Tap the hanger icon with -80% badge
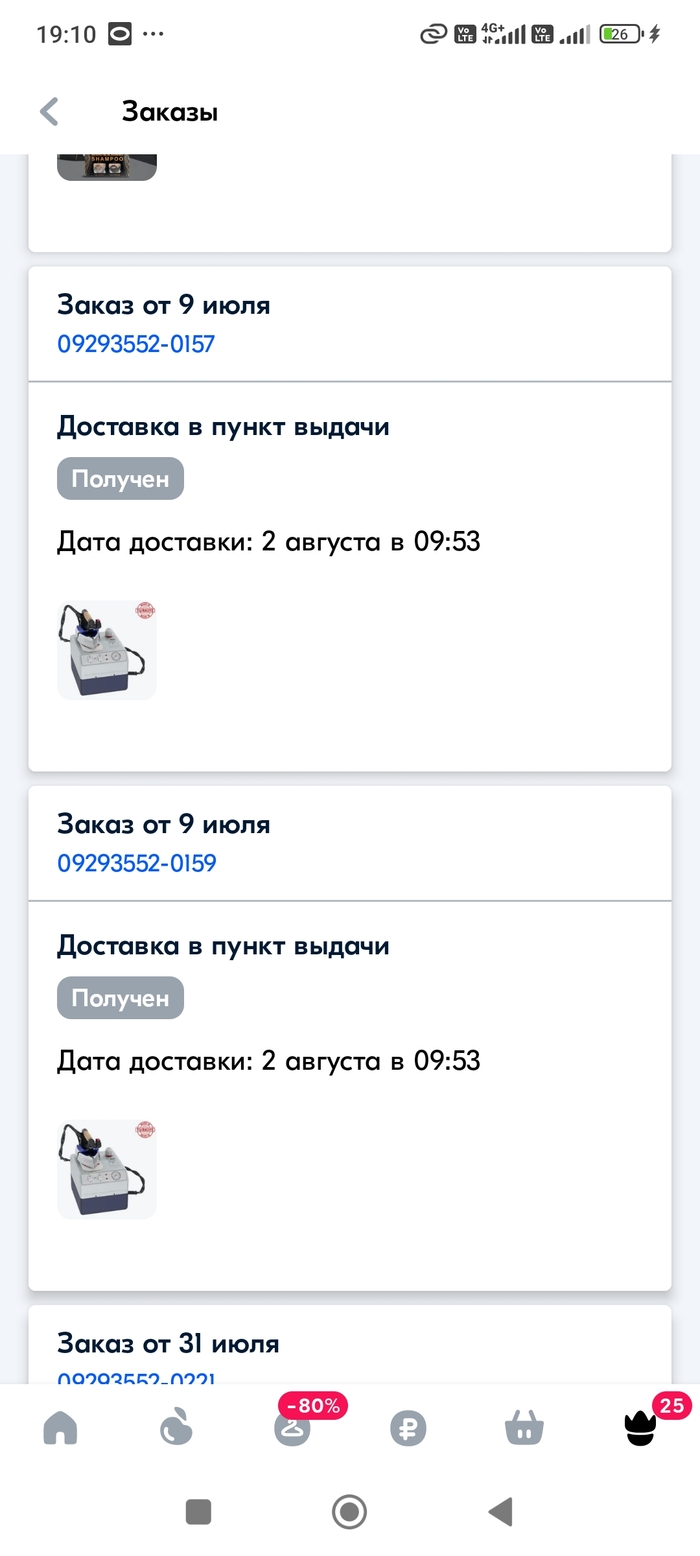The height and width of the screenshot is (1556, 700). 292,1428
